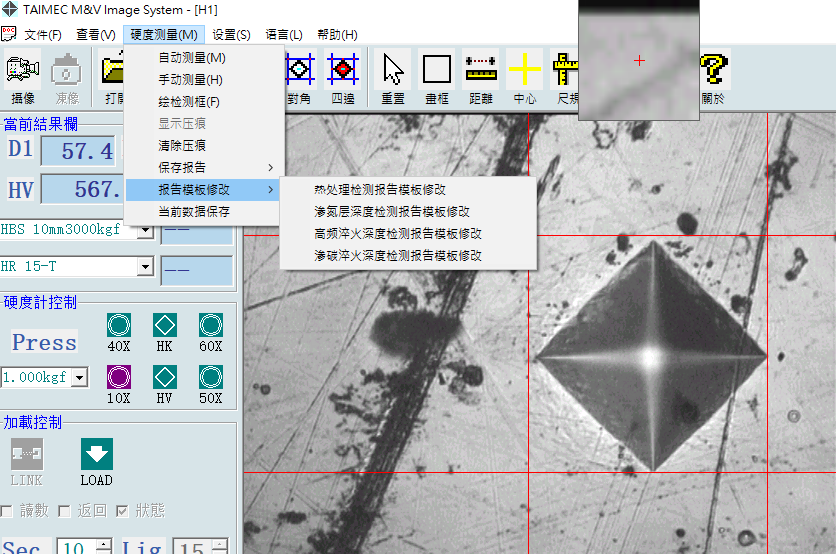Activate the 中心 center crosshair tool
This screenshot has width=836, height=554.
point(525,76)
